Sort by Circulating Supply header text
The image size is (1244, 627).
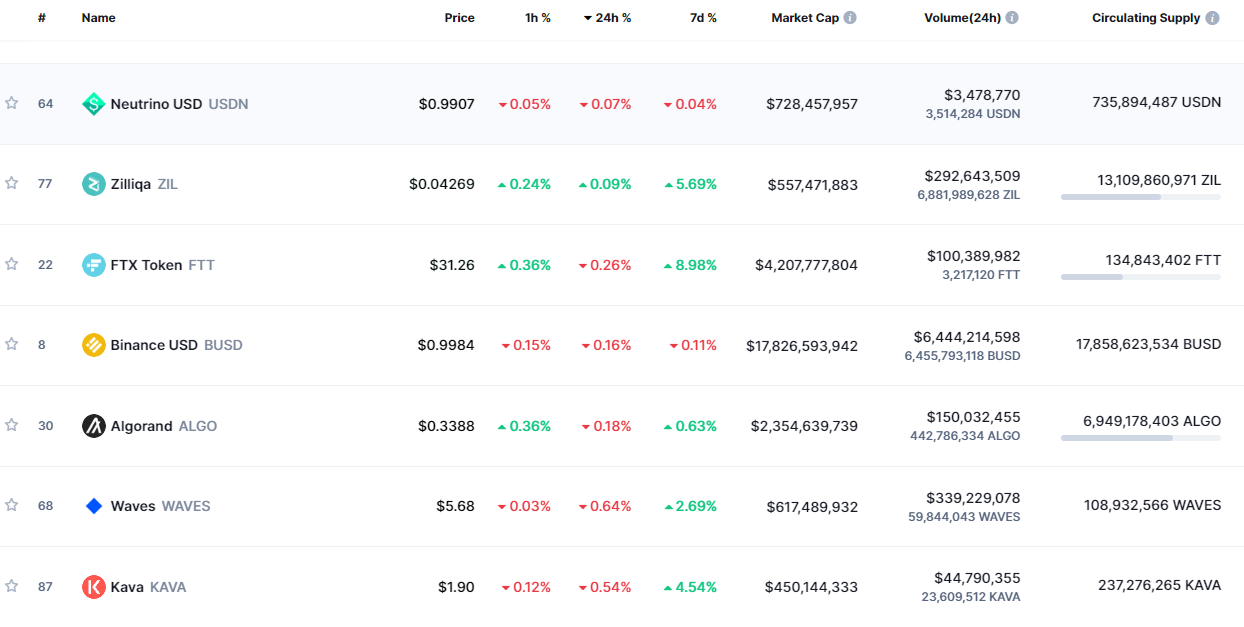(x=1146, y=18)
